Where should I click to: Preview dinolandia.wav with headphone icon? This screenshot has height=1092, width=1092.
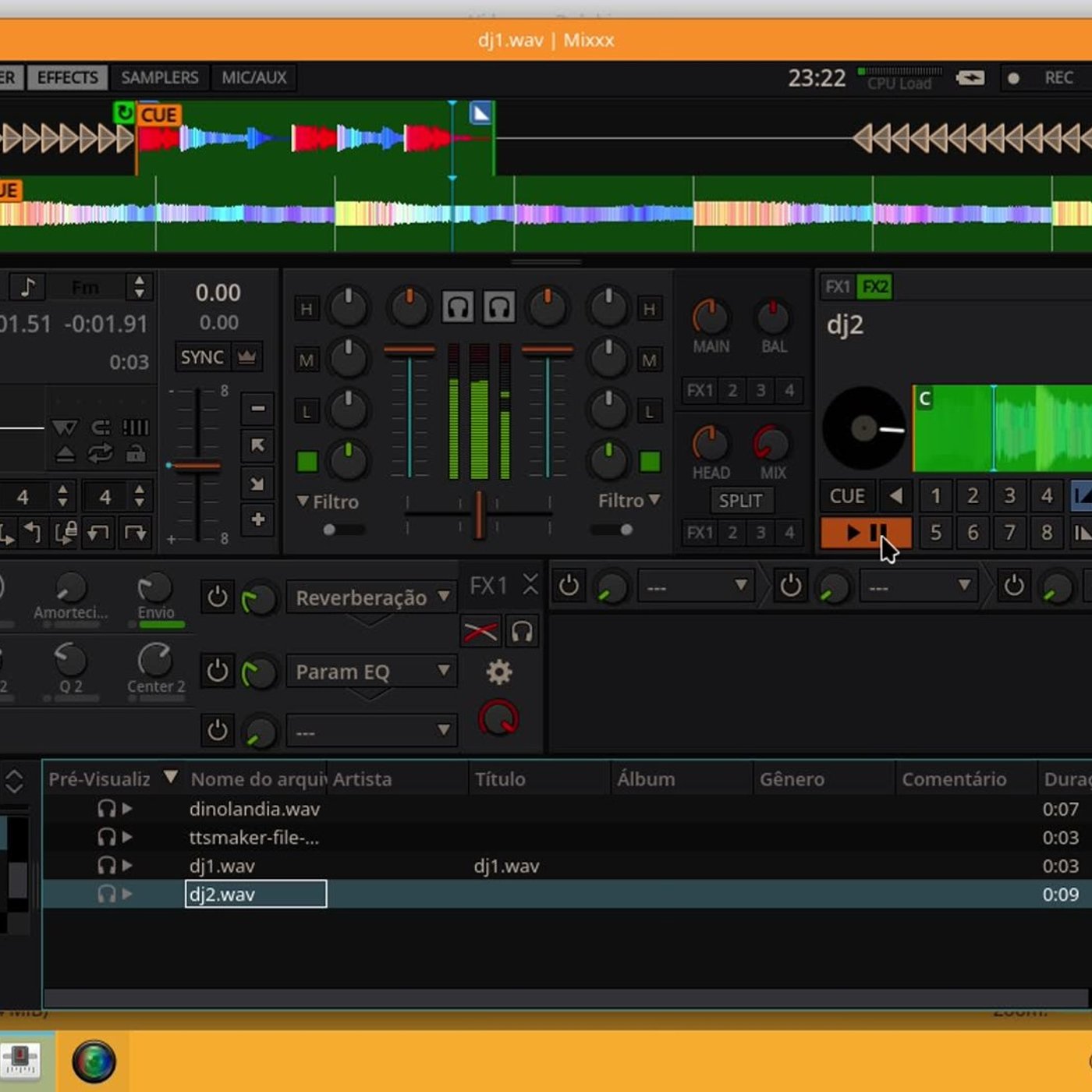[x=107, y=809]
